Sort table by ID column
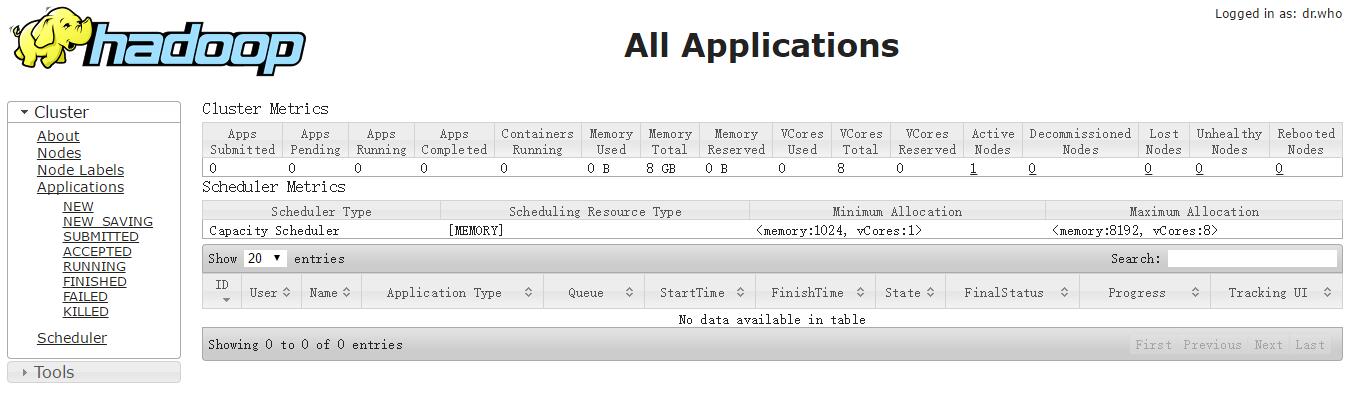 [x=222, y=291]
